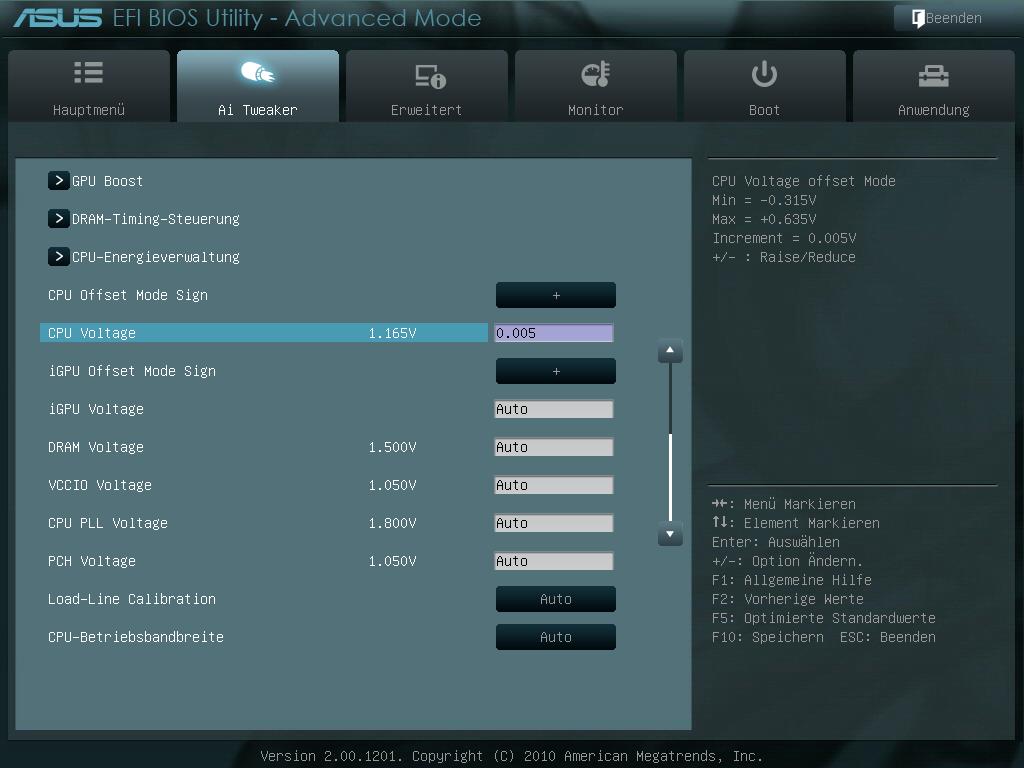Expand CPU-Energieverwaltung submenu arrow
Screen dimensions: 1024x768
(x=59, y=256)
